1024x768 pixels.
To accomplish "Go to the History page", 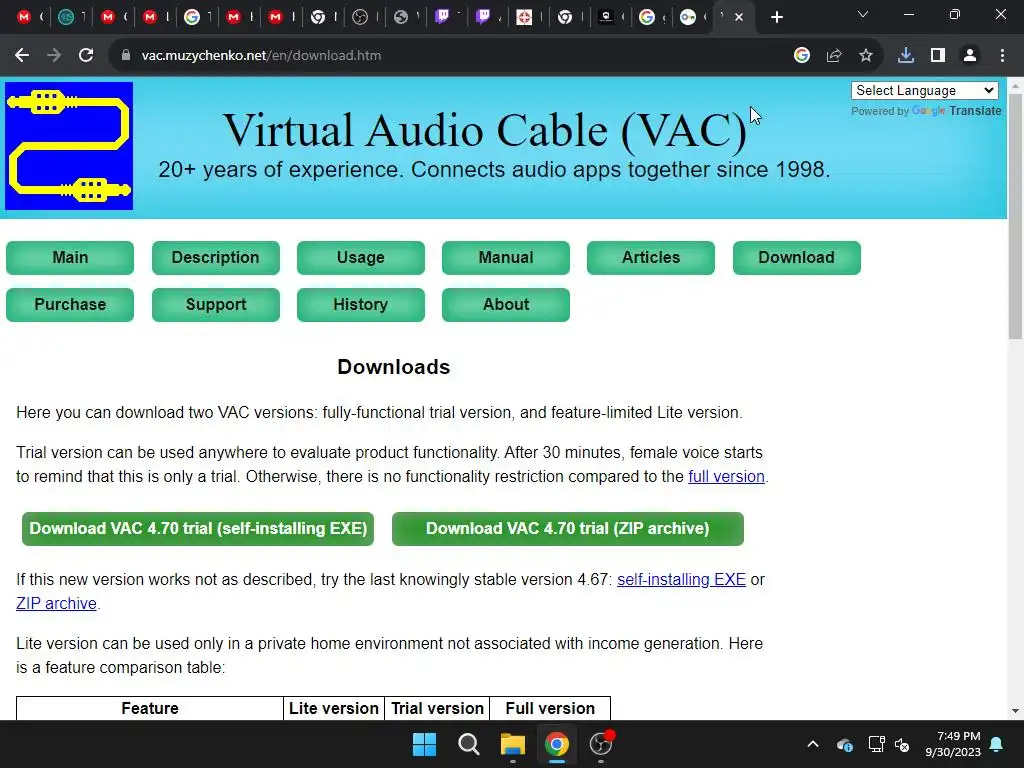I will point(360,304).
